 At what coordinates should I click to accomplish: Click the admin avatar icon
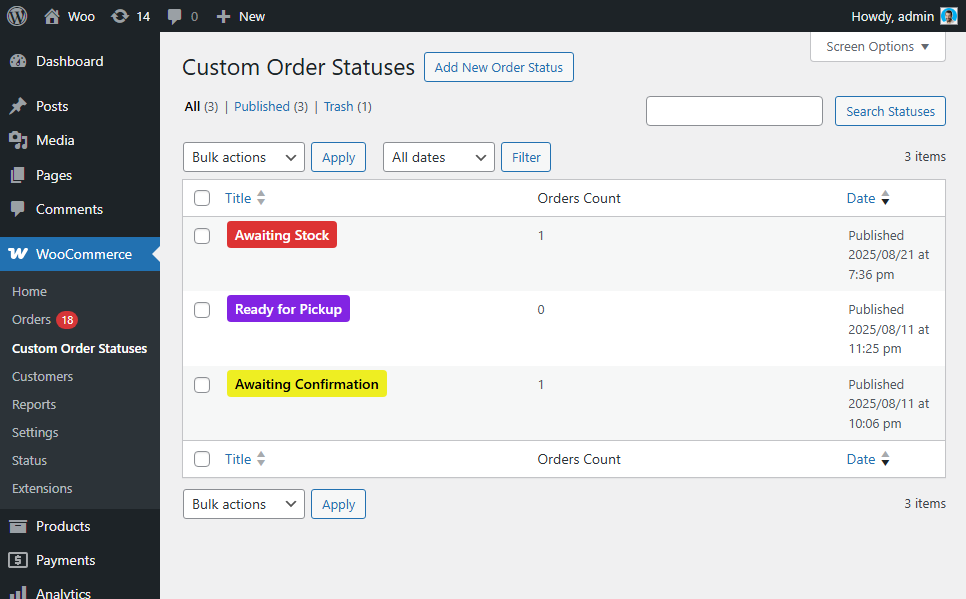948,16
